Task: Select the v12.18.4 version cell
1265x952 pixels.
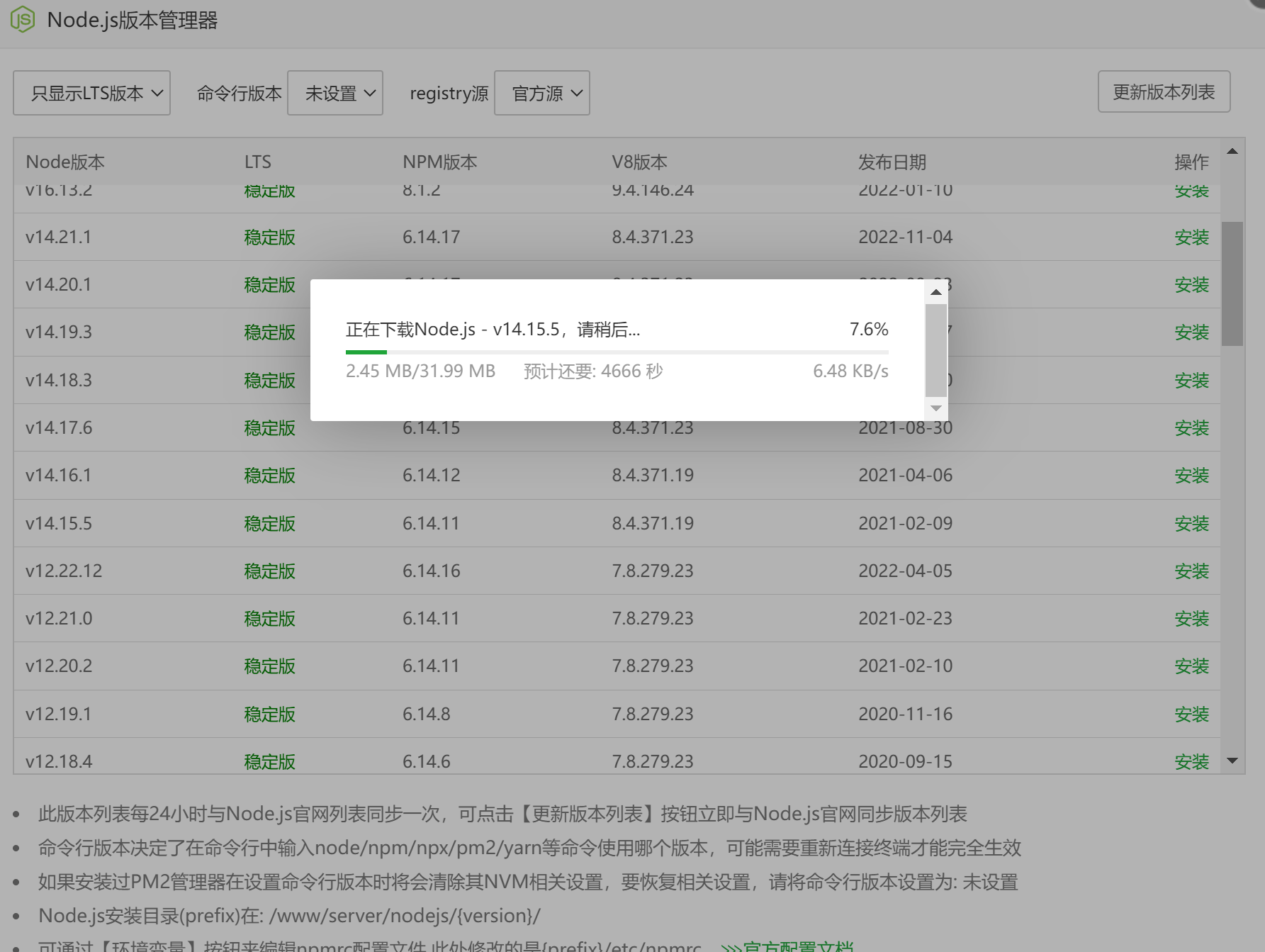Action: point(59,761)
